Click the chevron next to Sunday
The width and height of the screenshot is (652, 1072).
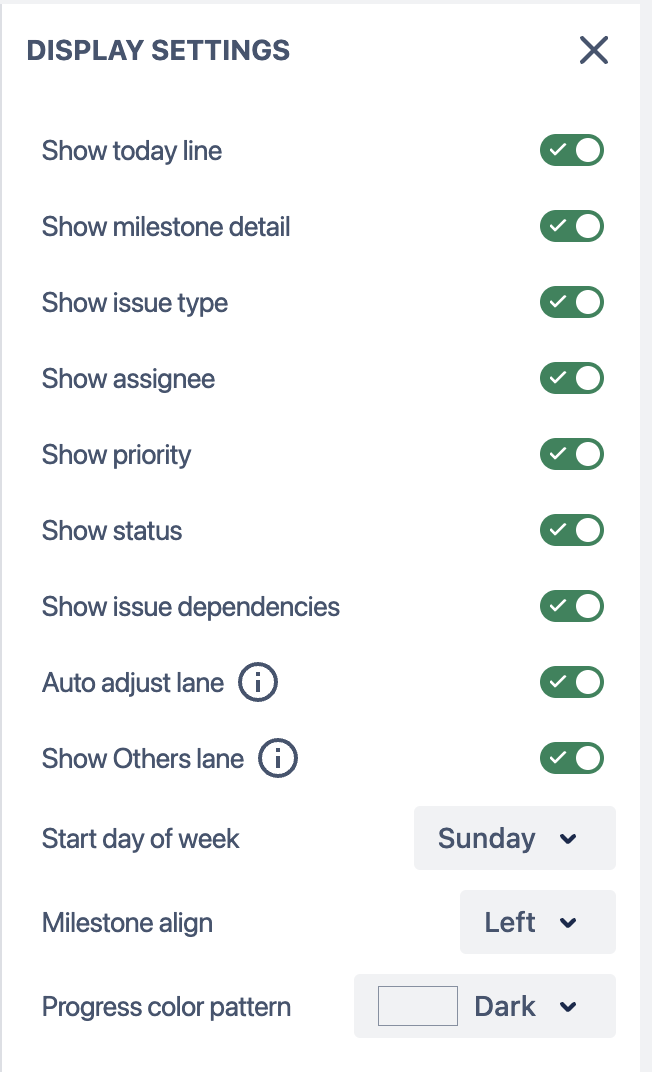pos(568,839)
